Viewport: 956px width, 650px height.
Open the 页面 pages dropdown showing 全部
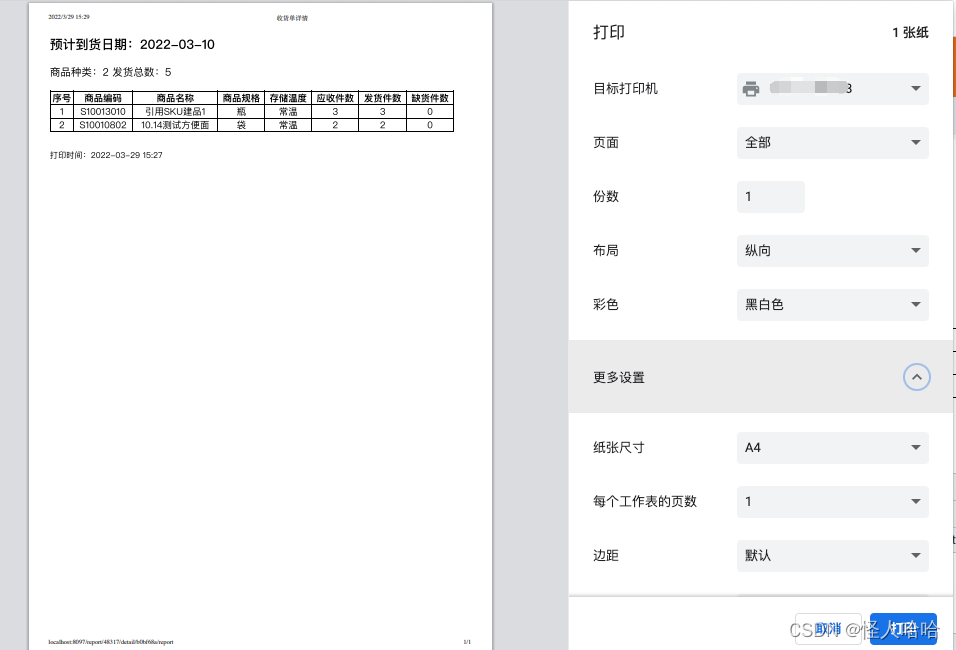pos(832,143)
